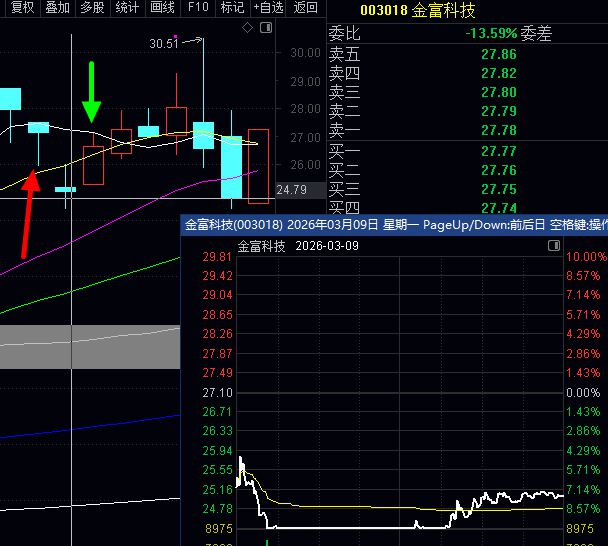Click the 30.00 axis label on K-line chart
608x546 pixels.
tap(305, 53)
